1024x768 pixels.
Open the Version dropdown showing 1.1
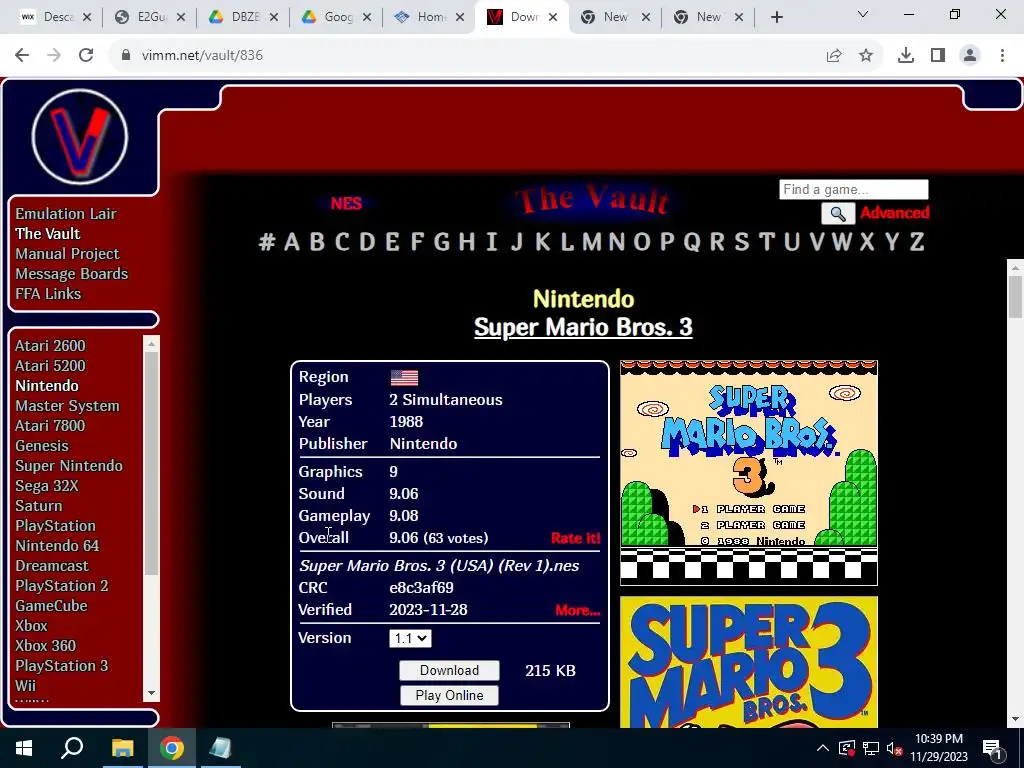click(410, 639)
